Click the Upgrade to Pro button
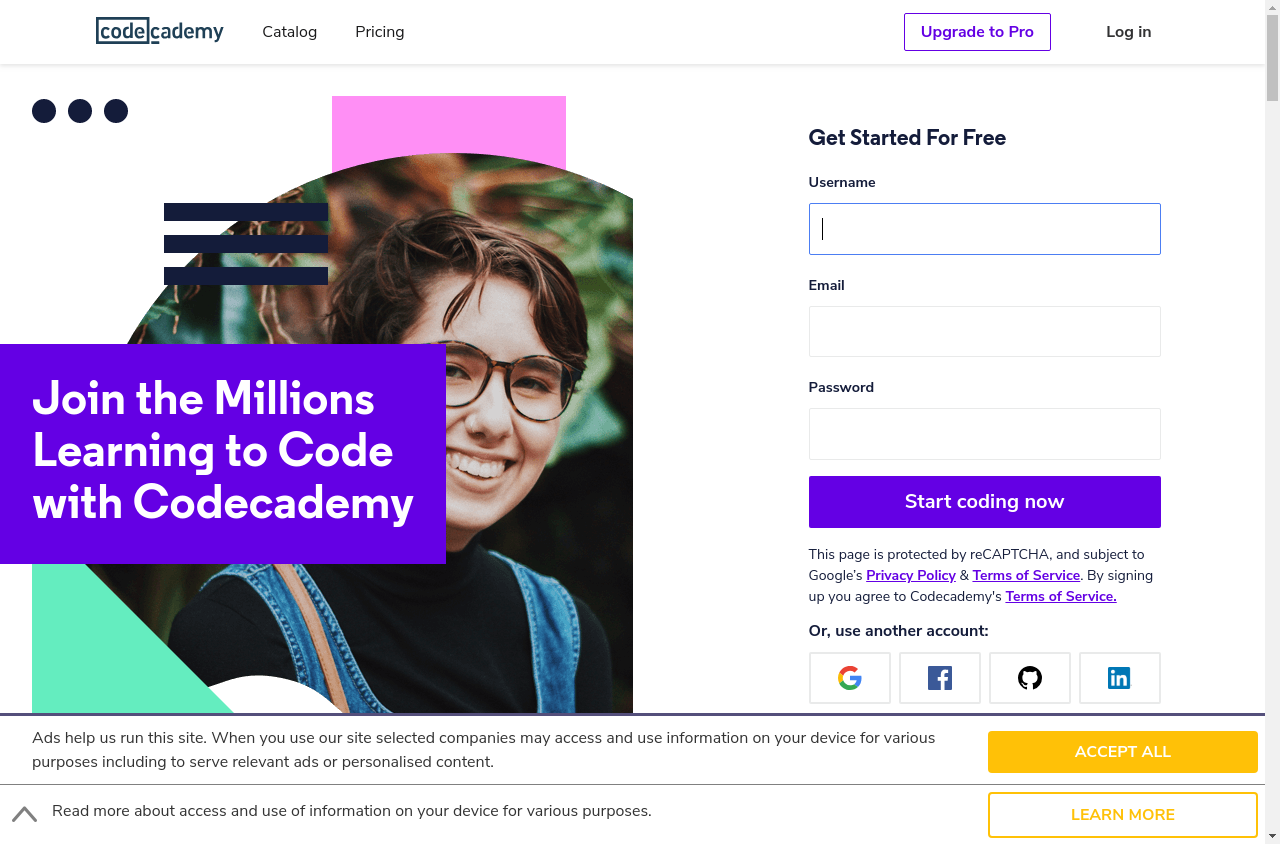 pyautogui.click(x=977, y=32)
